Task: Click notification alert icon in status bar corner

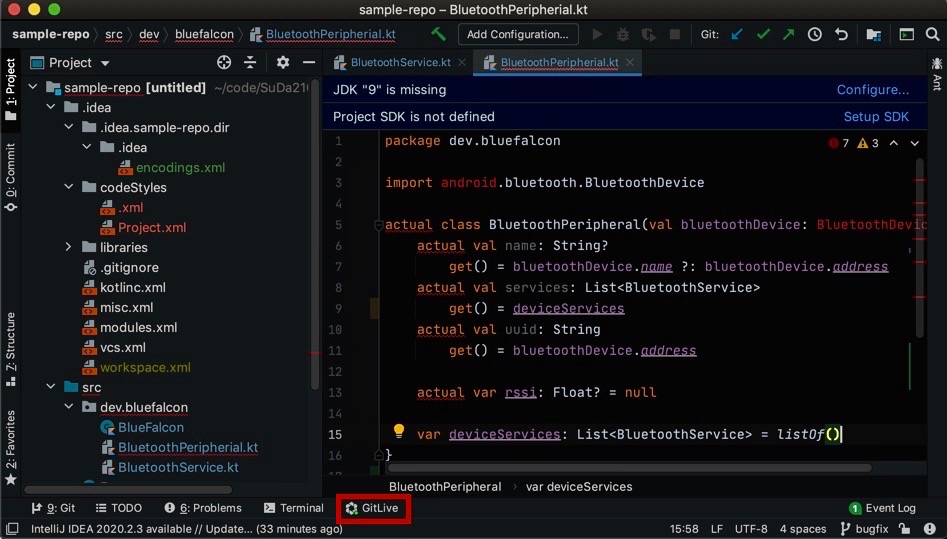Action: coord(930,529)
